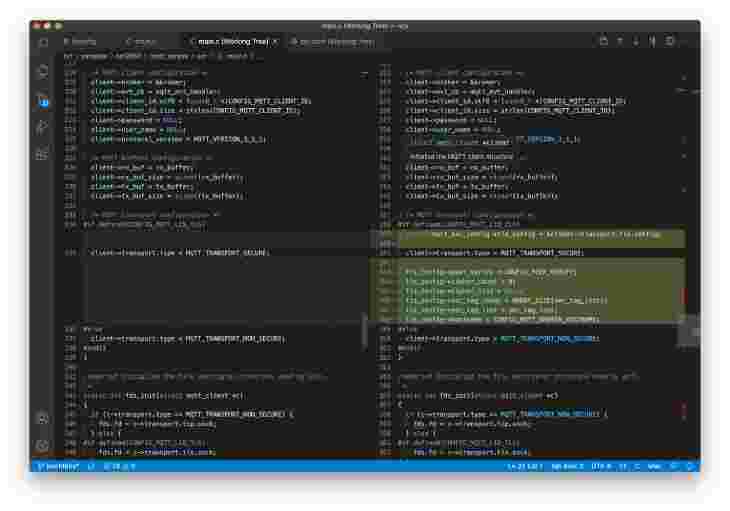Close the main.c (Working Tree) tab

click(276, 42)
